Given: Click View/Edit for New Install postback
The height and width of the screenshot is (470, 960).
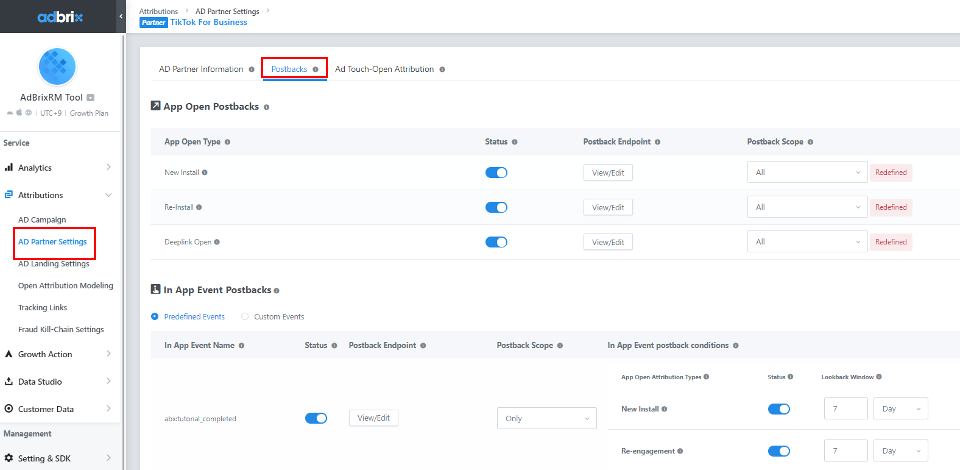Looking at the screenshot, I should [x=608, y=173].
